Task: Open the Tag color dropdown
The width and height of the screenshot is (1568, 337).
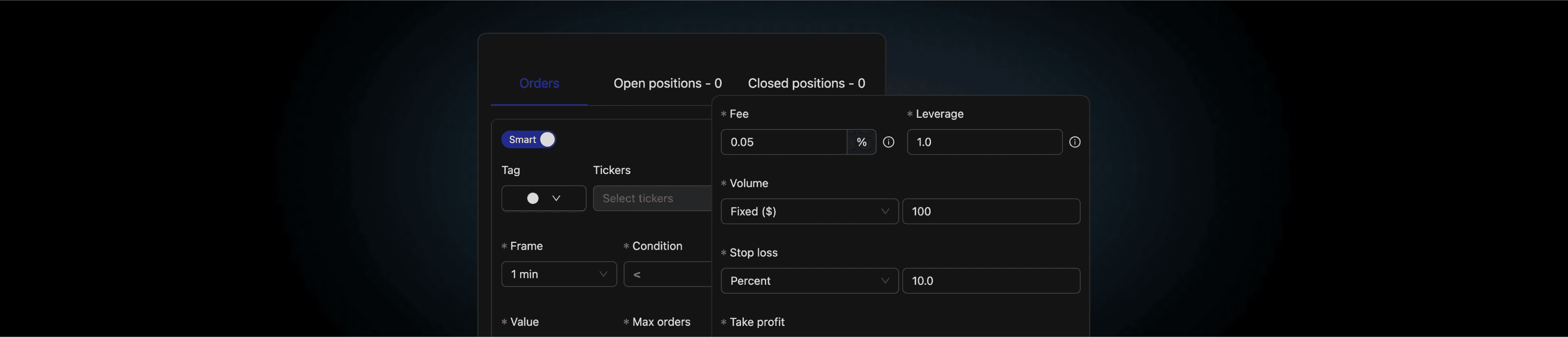Action: 543,198
